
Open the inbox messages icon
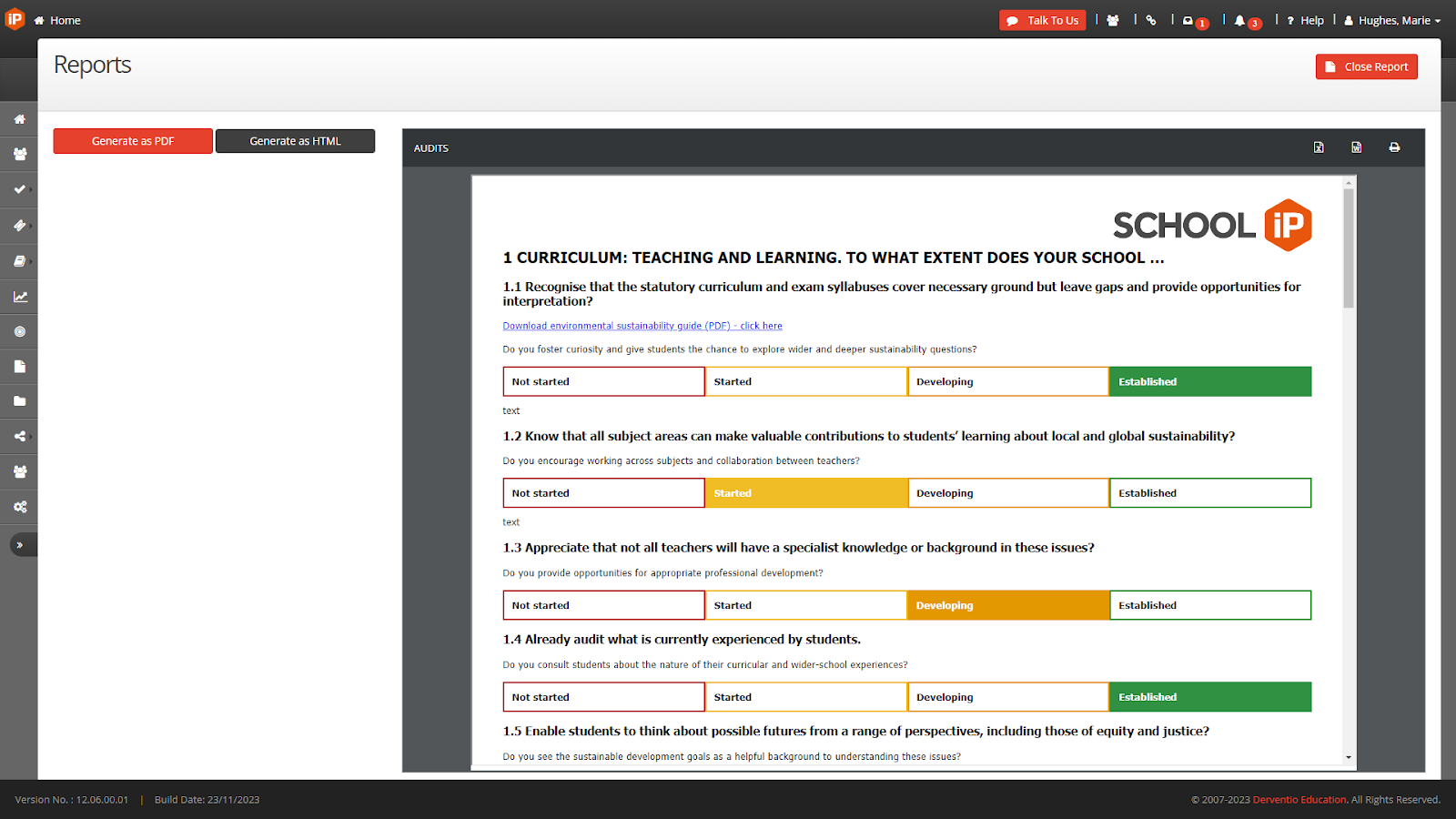pyautogui.click(x=1188, y=21)
